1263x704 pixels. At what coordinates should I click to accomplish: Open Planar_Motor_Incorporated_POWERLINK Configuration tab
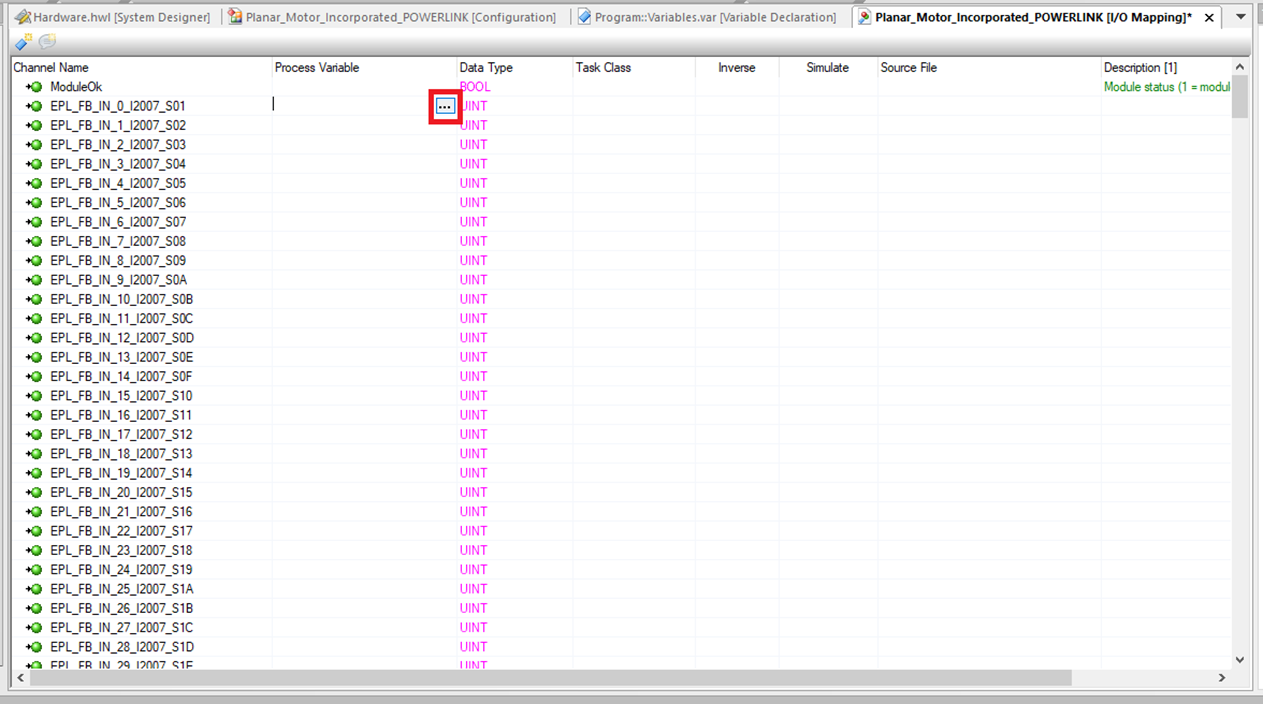click(x=400, y=17)
